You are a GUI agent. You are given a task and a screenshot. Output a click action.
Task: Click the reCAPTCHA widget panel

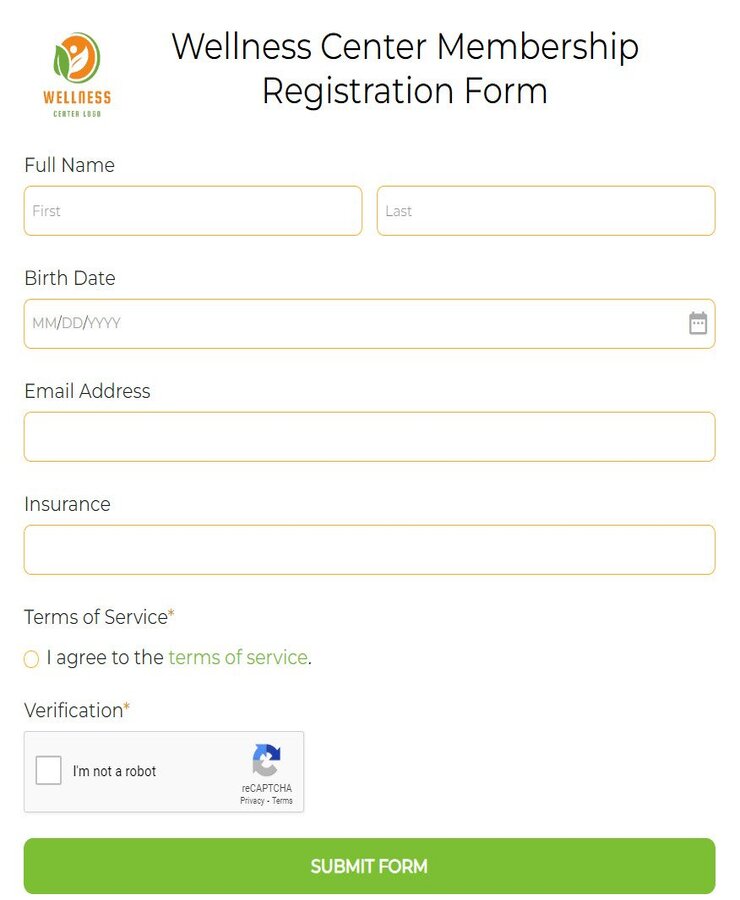click(x=164, y=772)
